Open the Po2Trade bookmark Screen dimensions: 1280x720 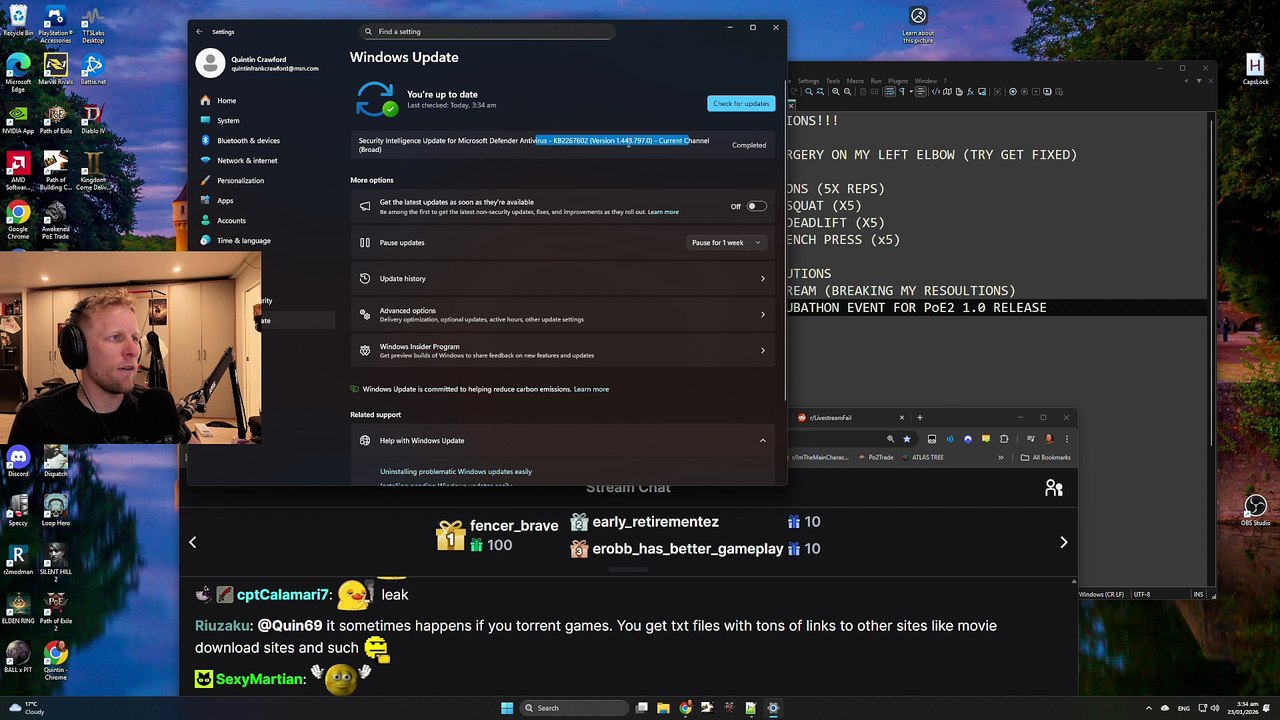[x=876, y=457]
